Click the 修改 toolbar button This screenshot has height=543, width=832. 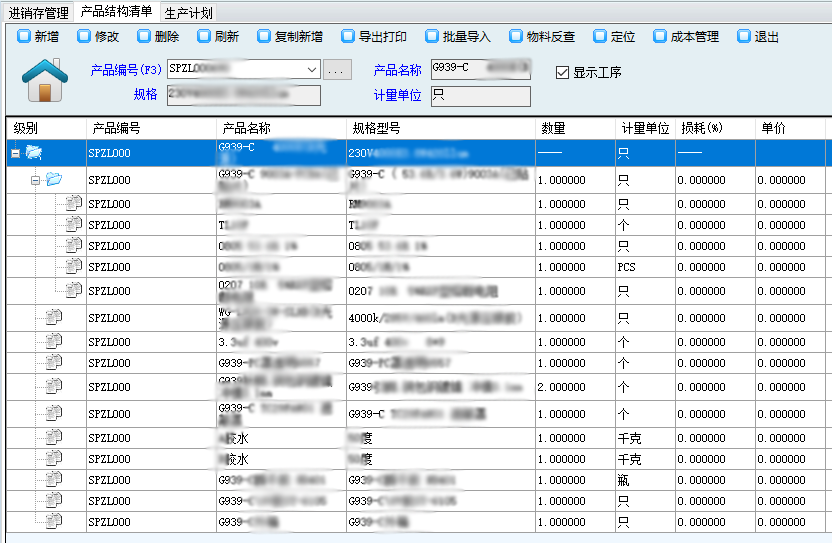point(98,37)
